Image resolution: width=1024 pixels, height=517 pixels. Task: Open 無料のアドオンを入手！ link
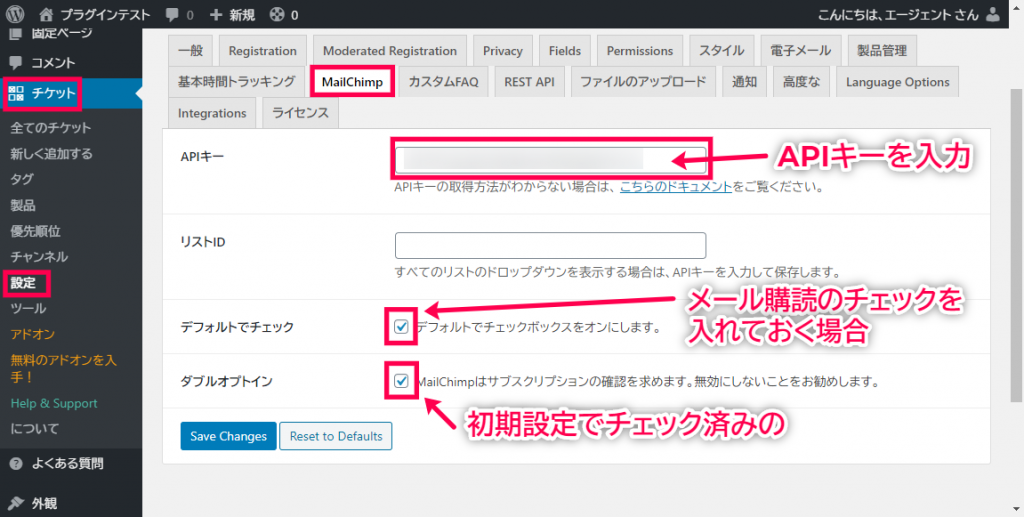(63, 368)
